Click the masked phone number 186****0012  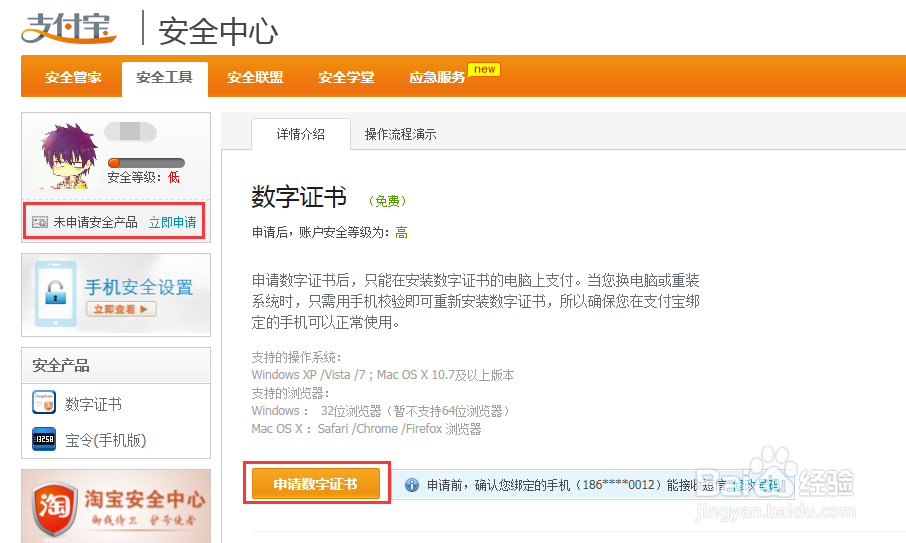618,485
